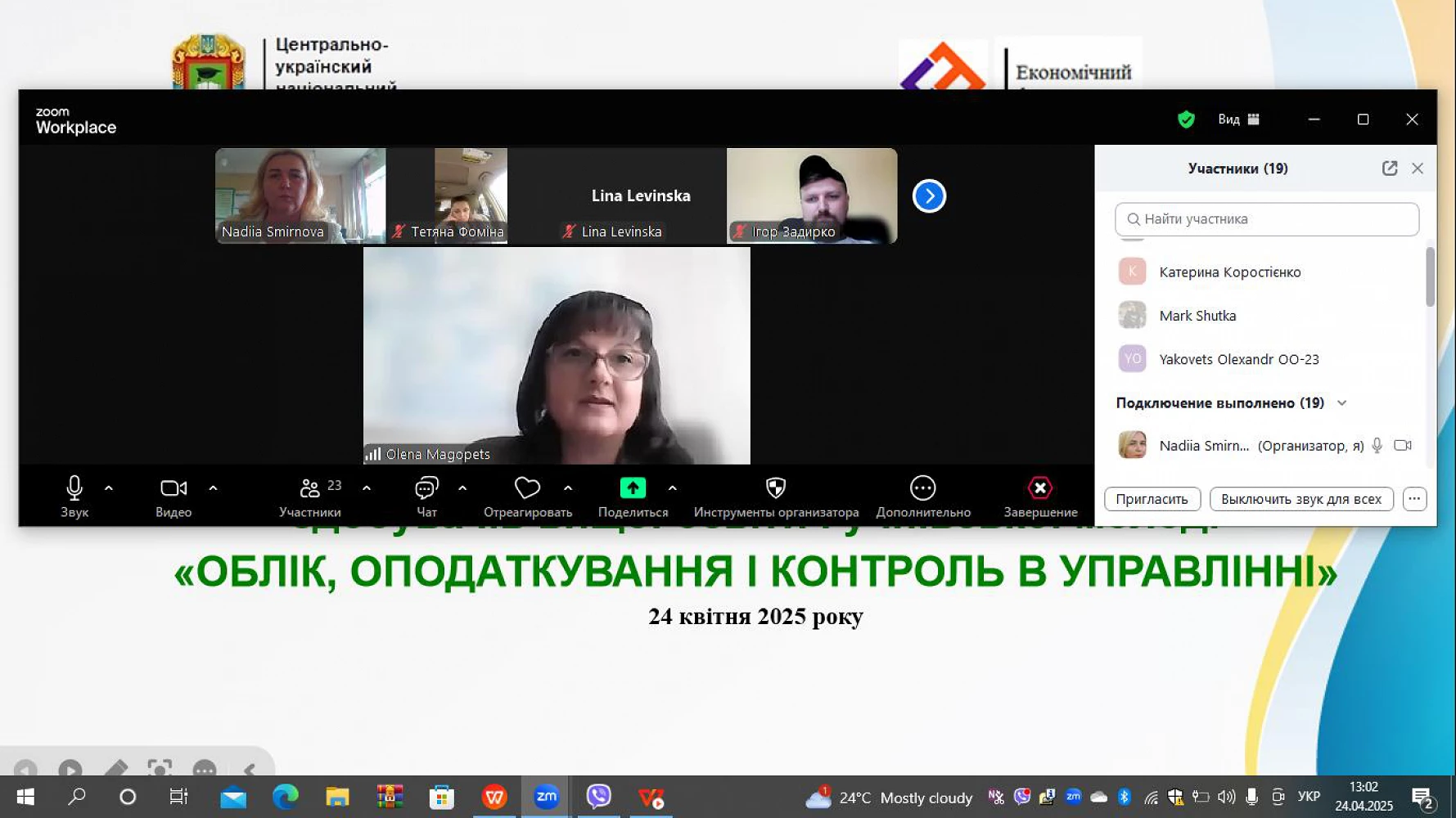
Task: Click Olena Magopets main speaker video
Action: (557, 356)
